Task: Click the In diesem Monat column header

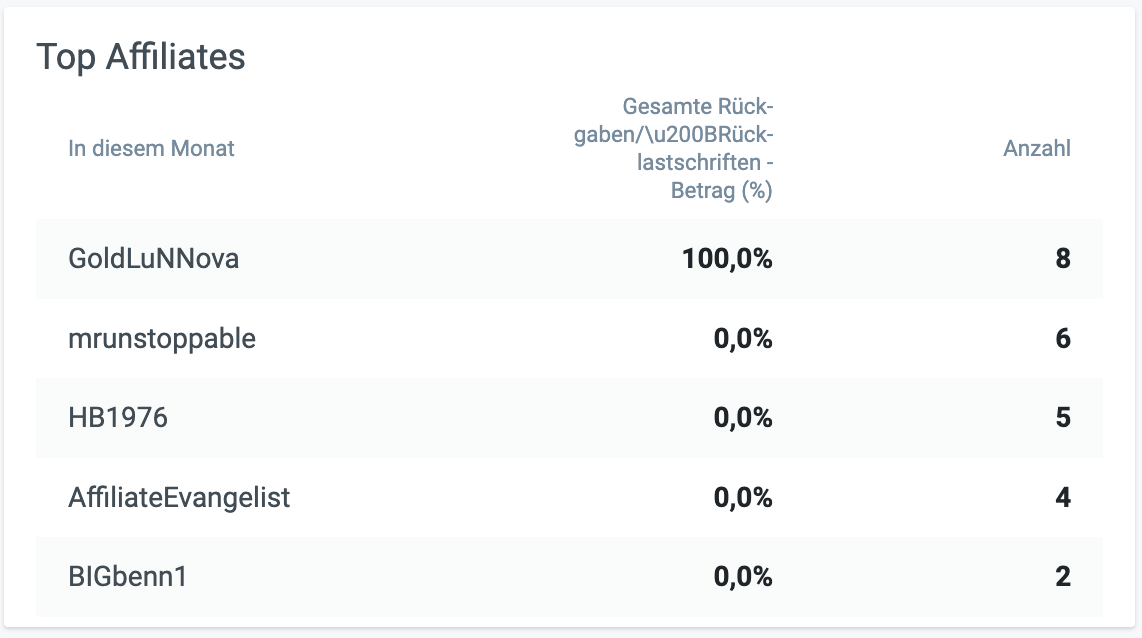Action: tap(151, 149)
